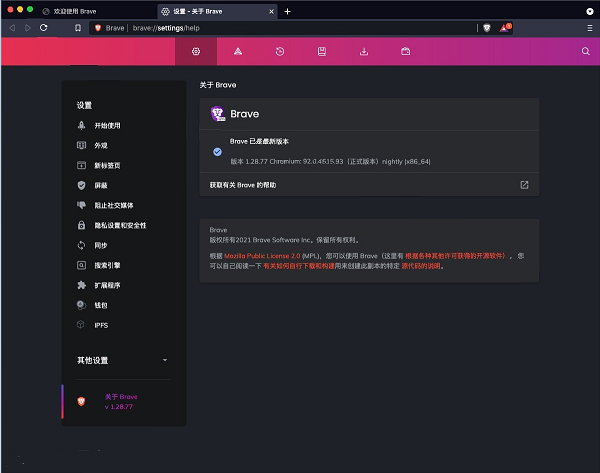Go forward with the forward arrow
Viewport: 600px width, 473px height.
coord(28,28)
